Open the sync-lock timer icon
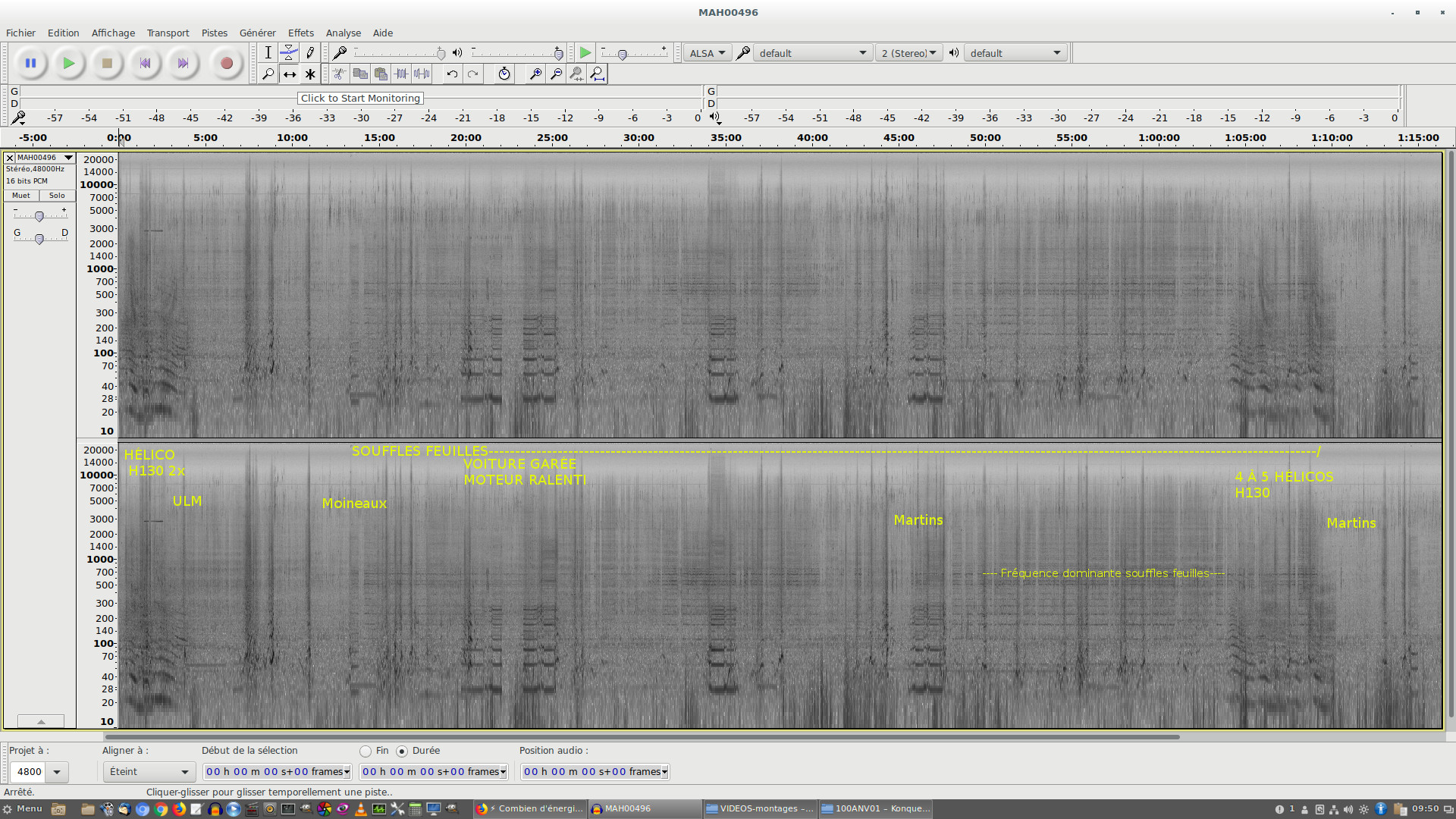Viewport: 1456px width, 819px height. [504, 74]
